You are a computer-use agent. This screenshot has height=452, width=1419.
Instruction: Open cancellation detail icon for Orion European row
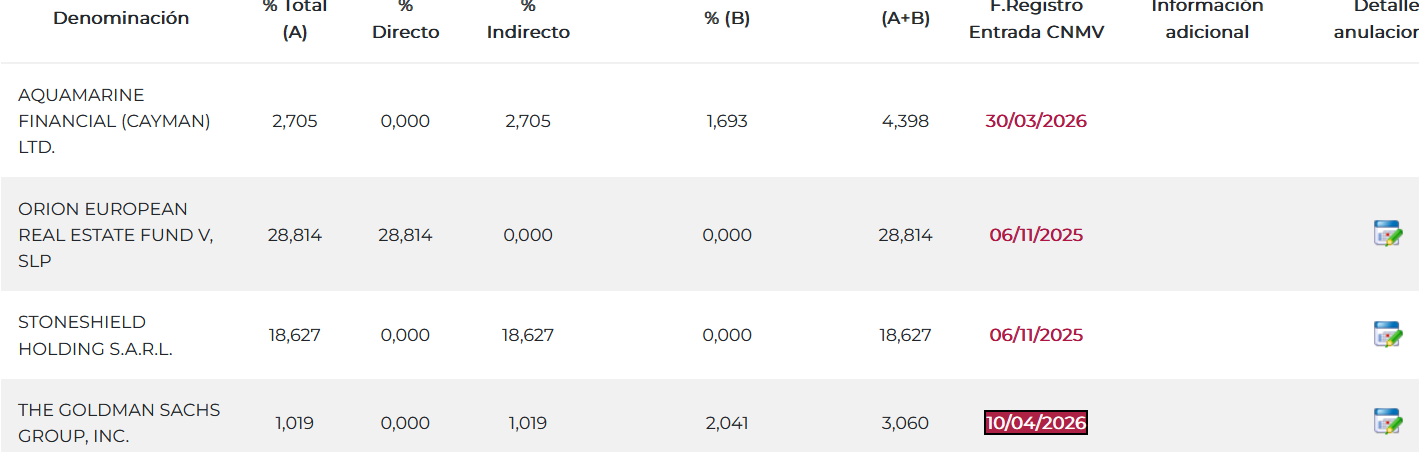coord(1387,234)
